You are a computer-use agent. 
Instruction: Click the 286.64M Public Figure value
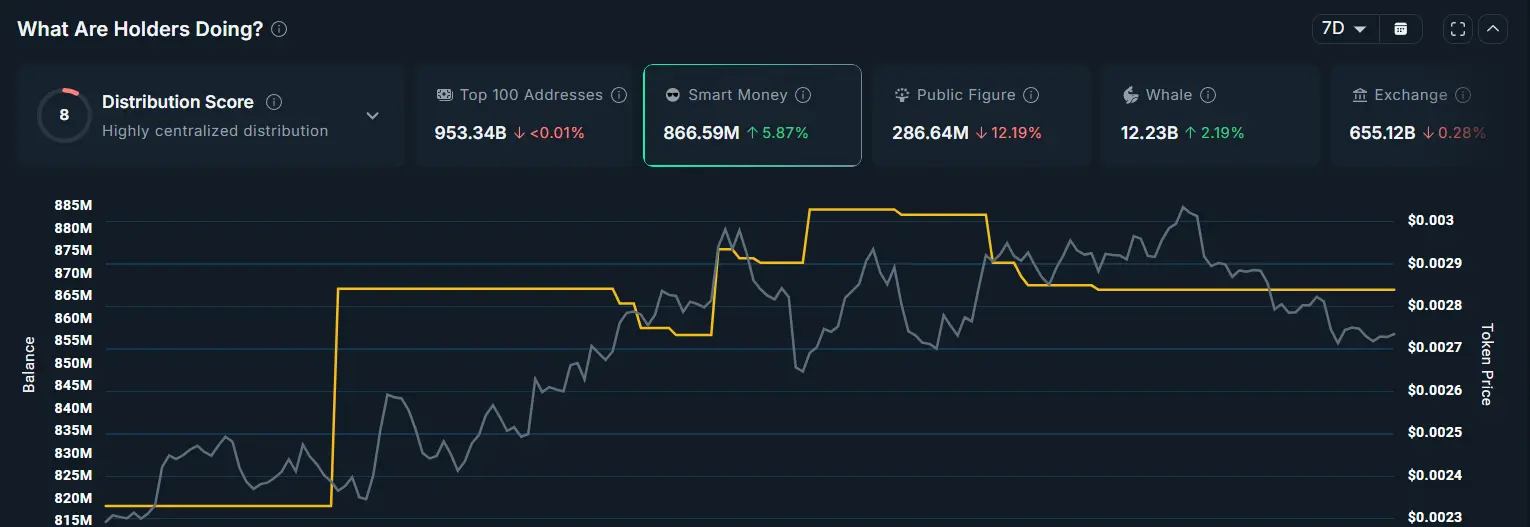(x=930, y=132)
